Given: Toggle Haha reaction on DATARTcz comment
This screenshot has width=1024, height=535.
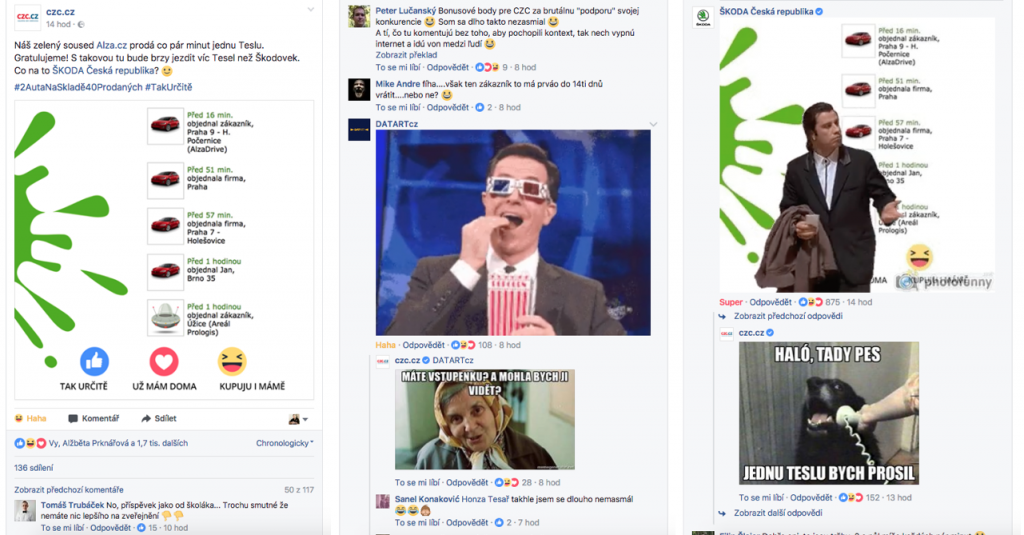Looking at the screenshot, I should (x=385, y=345).
